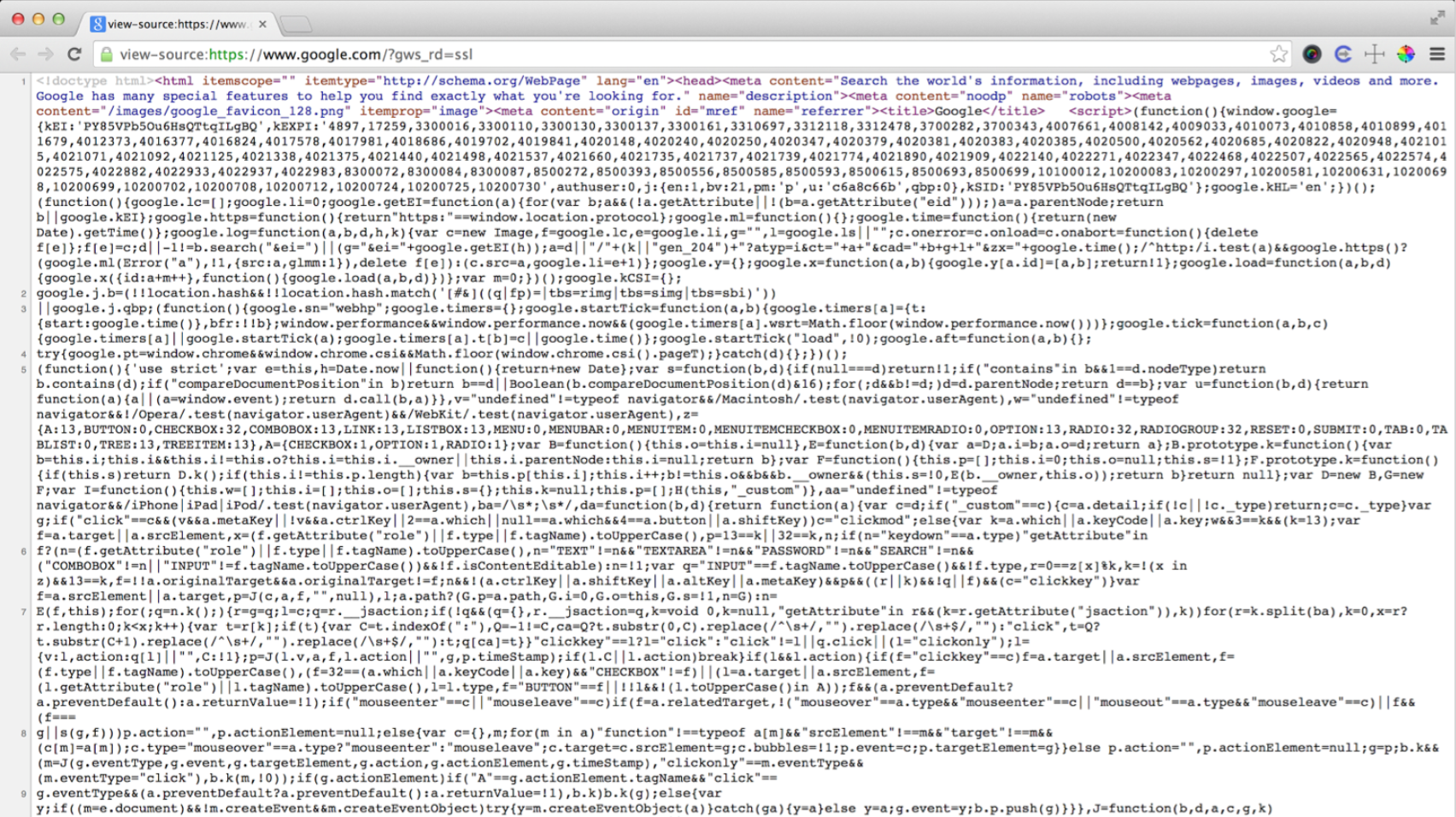
Task: Click source line number 6
Action: pyautogui.click(x=24, y=552)
